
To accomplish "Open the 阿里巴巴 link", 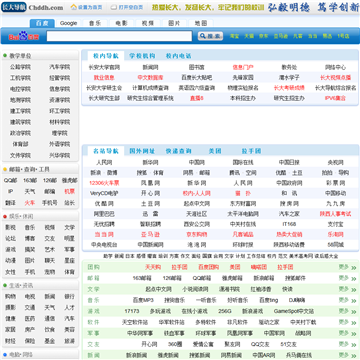I will click(x=104, y=214).
